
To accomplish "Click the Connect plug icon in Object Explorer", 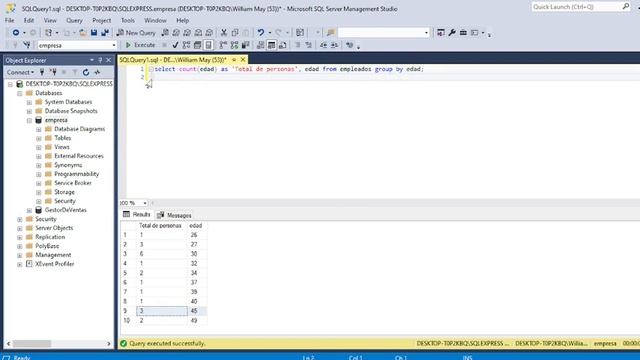I will (x=42, y=72).
